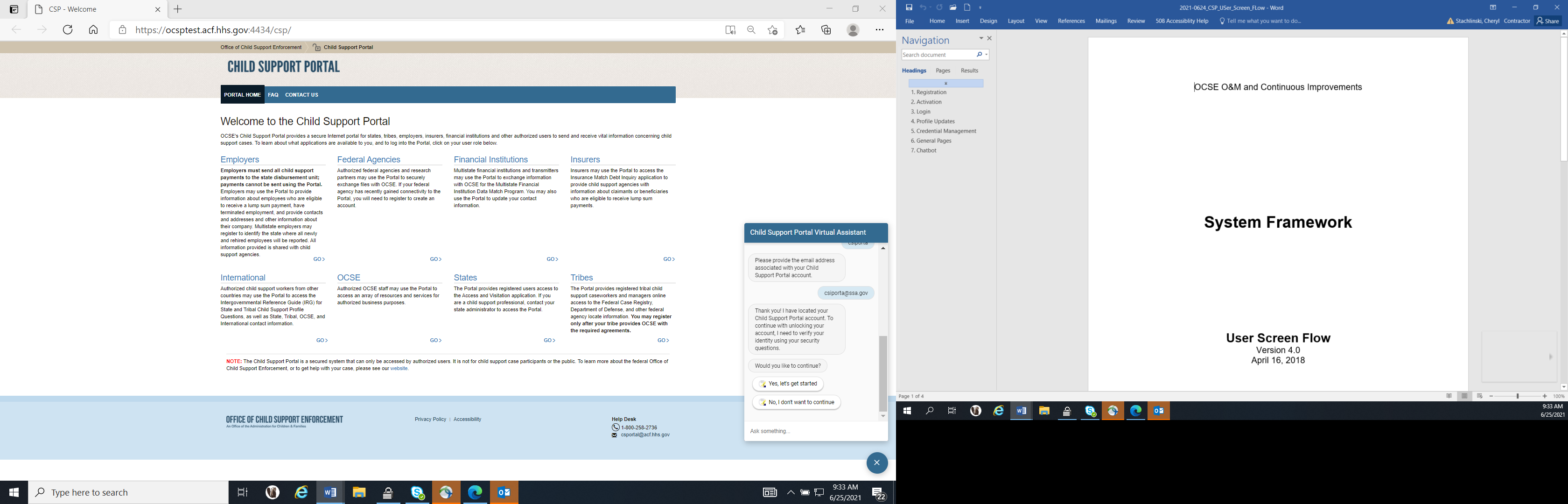
Task: Click 'Yes, let's get started' button
Action: pyautogui.click(x=788, y=384)
